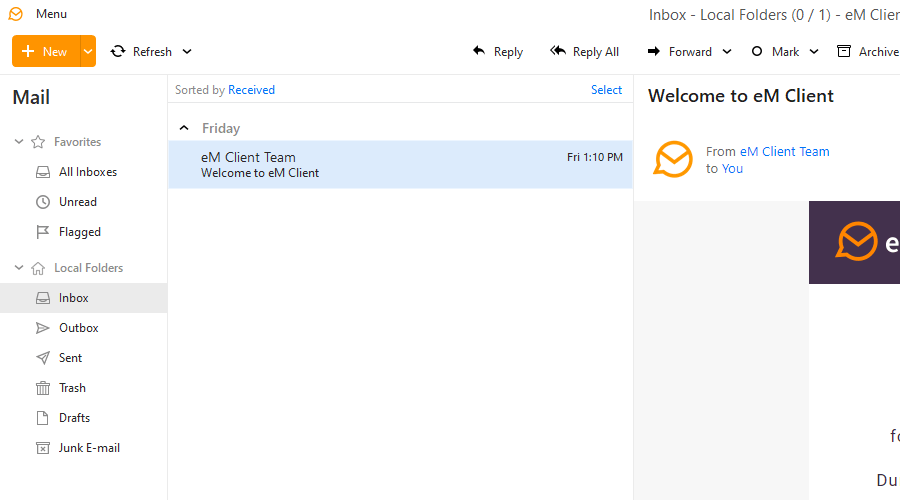The height and width of the screenshot is (500, 900).
Task: Click the Favorites star icon
Action: click(x=38, y=142)
